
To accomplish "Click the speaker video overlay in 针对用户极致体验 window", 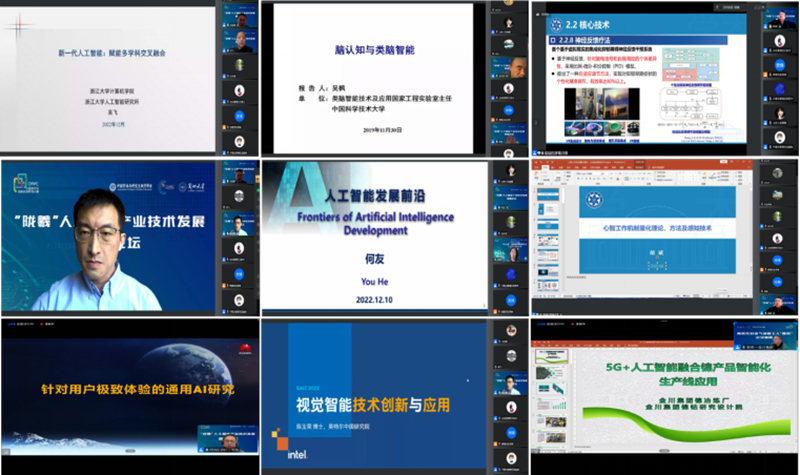I will click(228, 438).
